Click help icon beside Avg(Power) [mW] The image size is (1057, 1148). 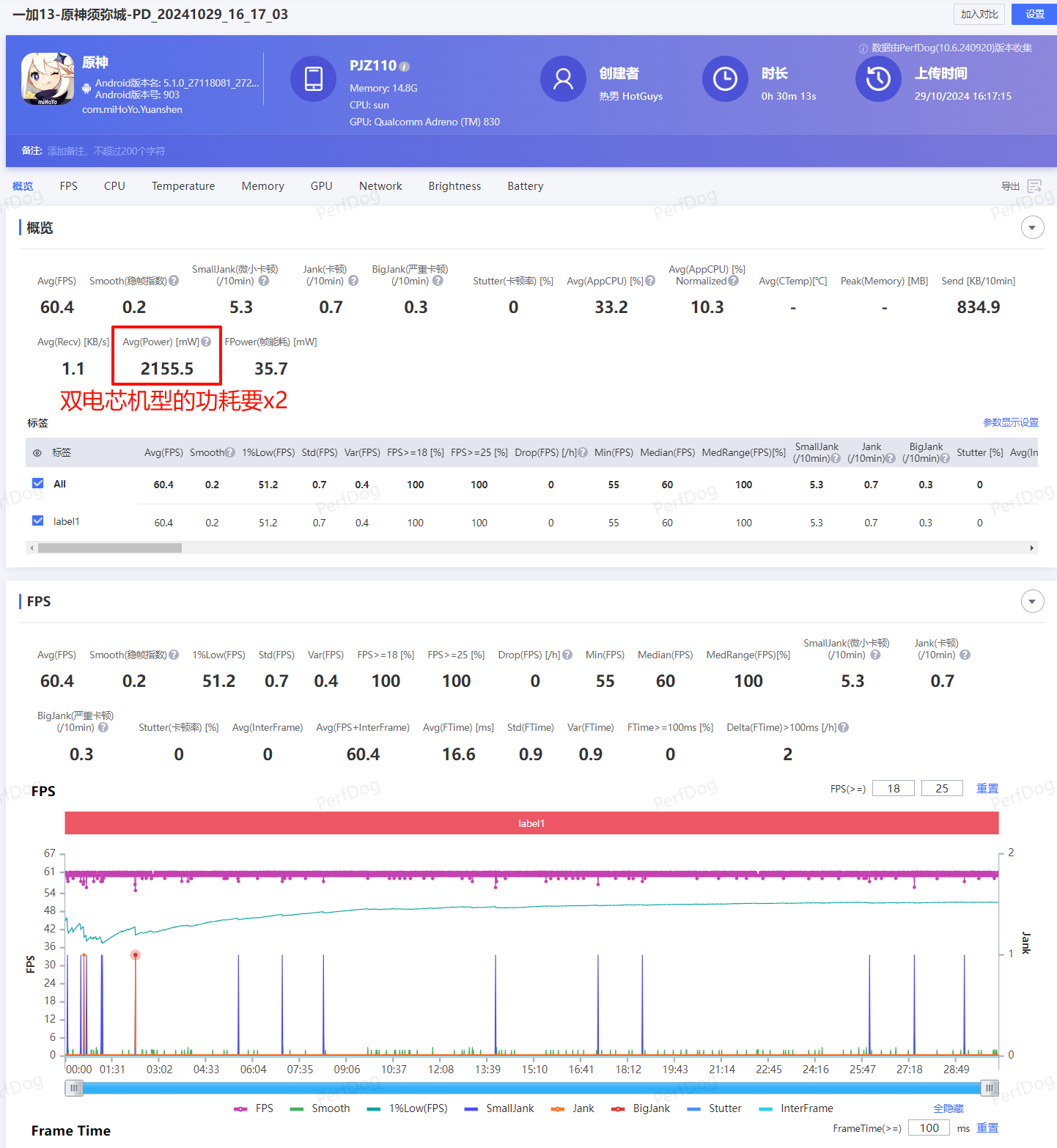click(x=206, y=342)
